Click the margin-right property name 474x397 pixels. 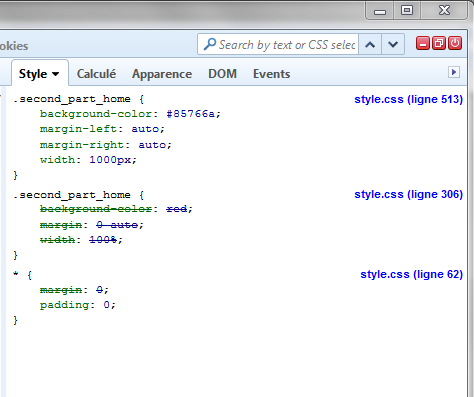pos(82,145)
